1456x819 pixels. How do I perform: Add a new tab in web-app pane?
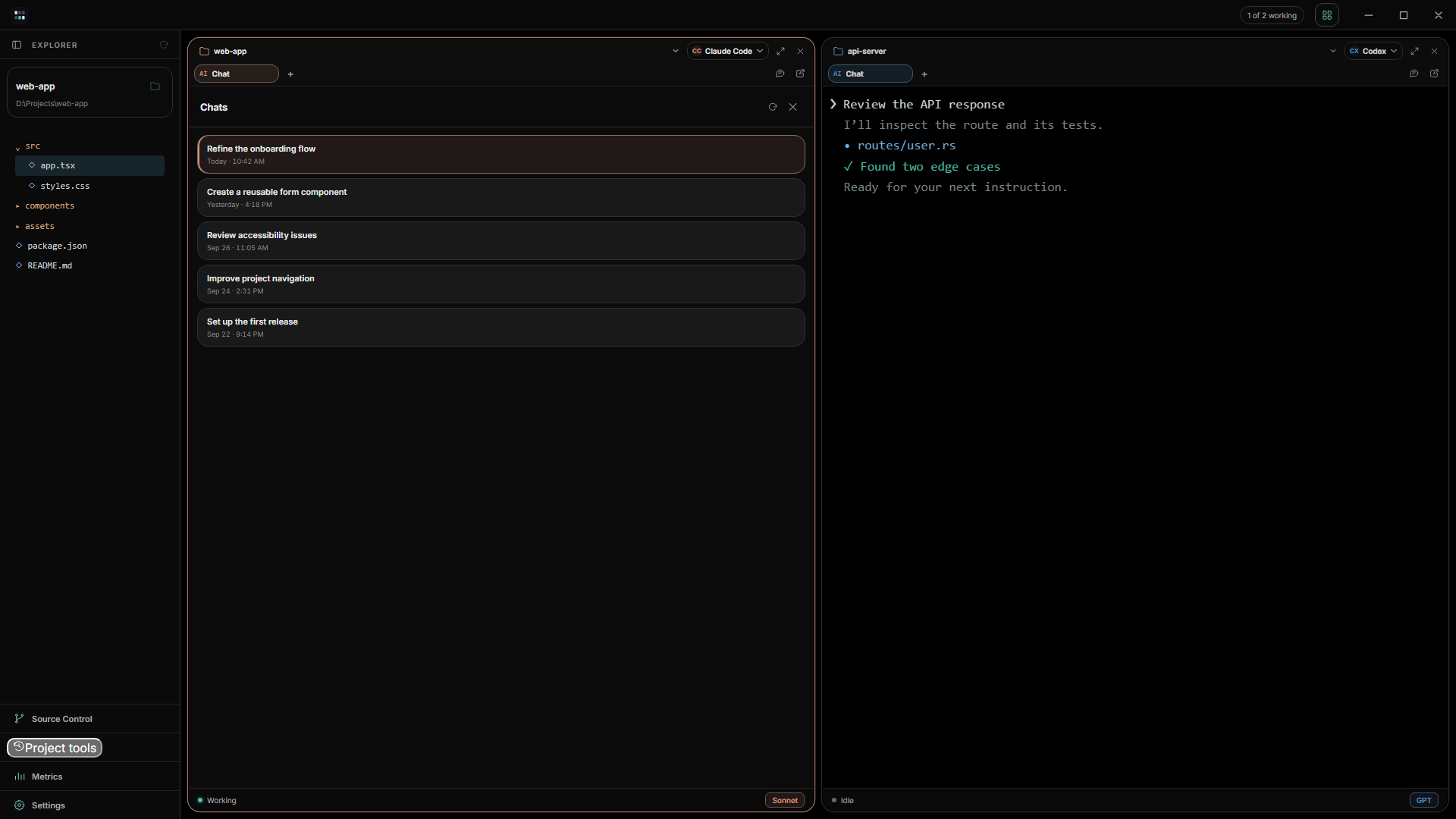click(290, 74)
